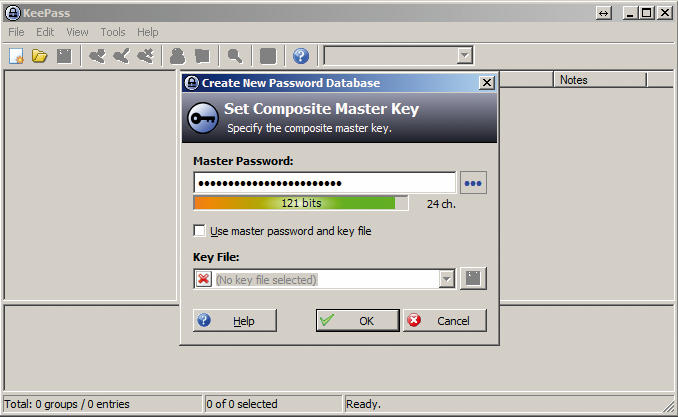Expand the toolbar quick search dropdown

click(465, 56)
